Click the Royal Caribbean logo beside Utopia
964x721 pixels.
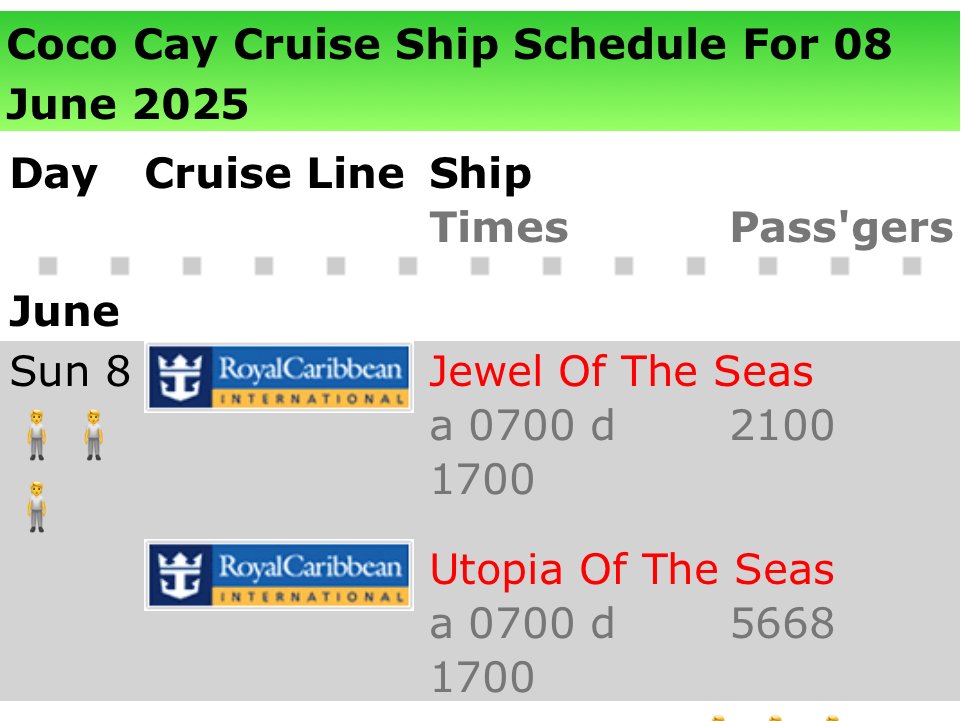[x=279, y=575]
